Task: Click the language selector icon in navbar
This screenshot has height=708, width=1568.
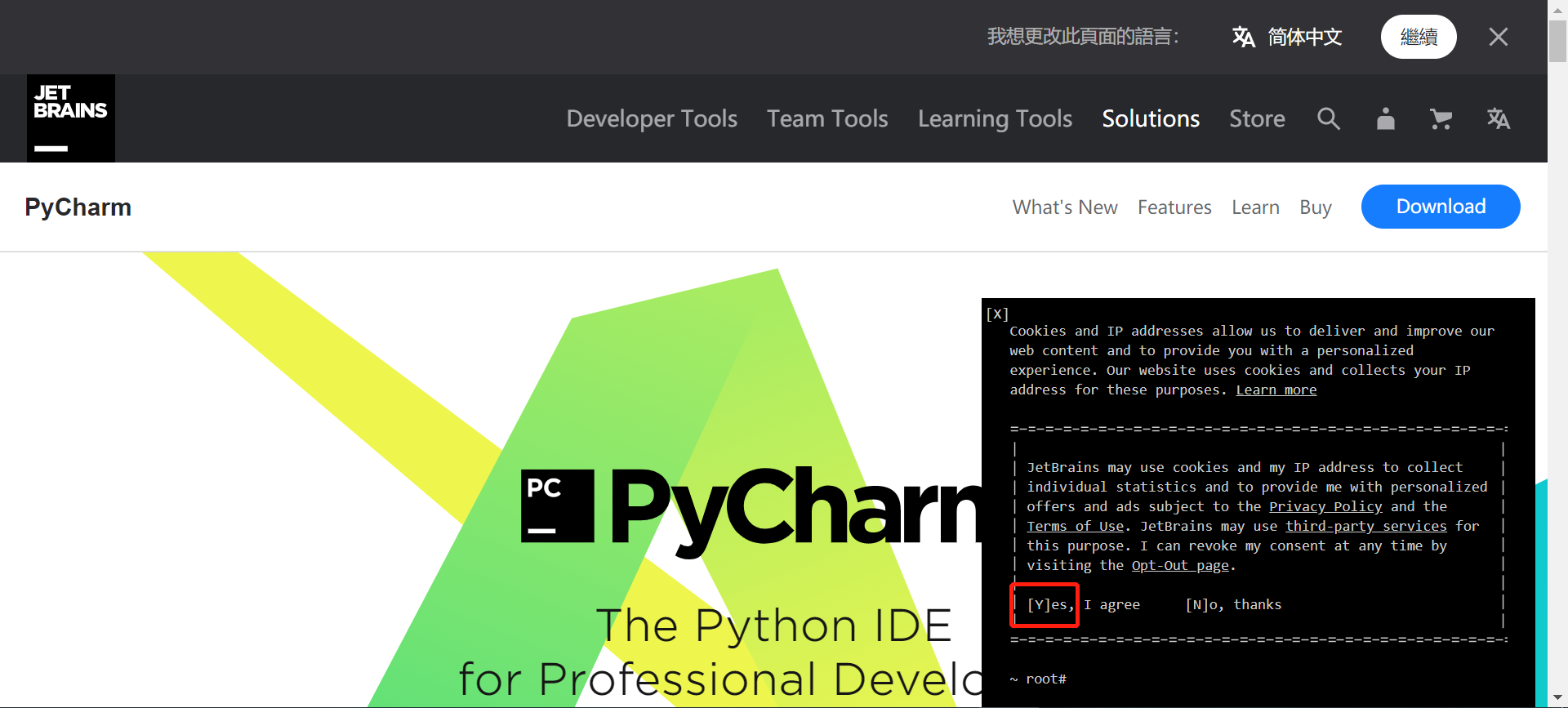Action: pyautogui.click(x=1498, y=118)
